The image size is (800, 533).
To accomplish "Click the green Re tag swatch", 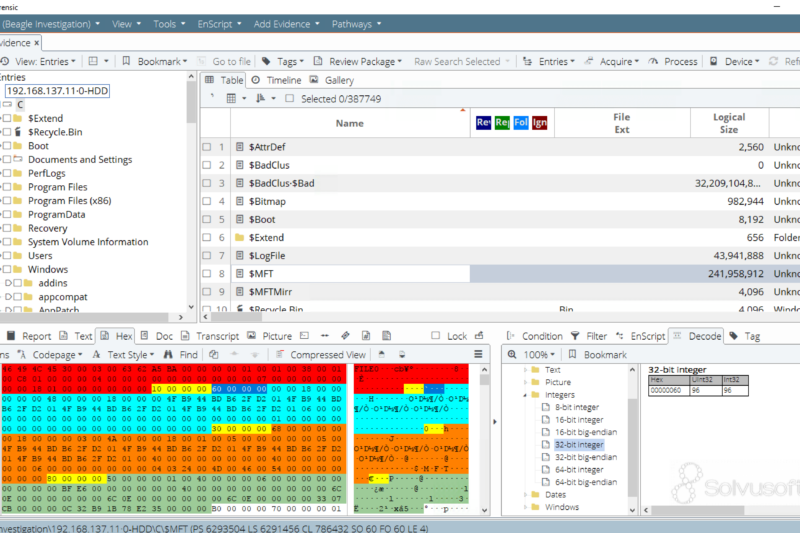I will click(502, 122).
